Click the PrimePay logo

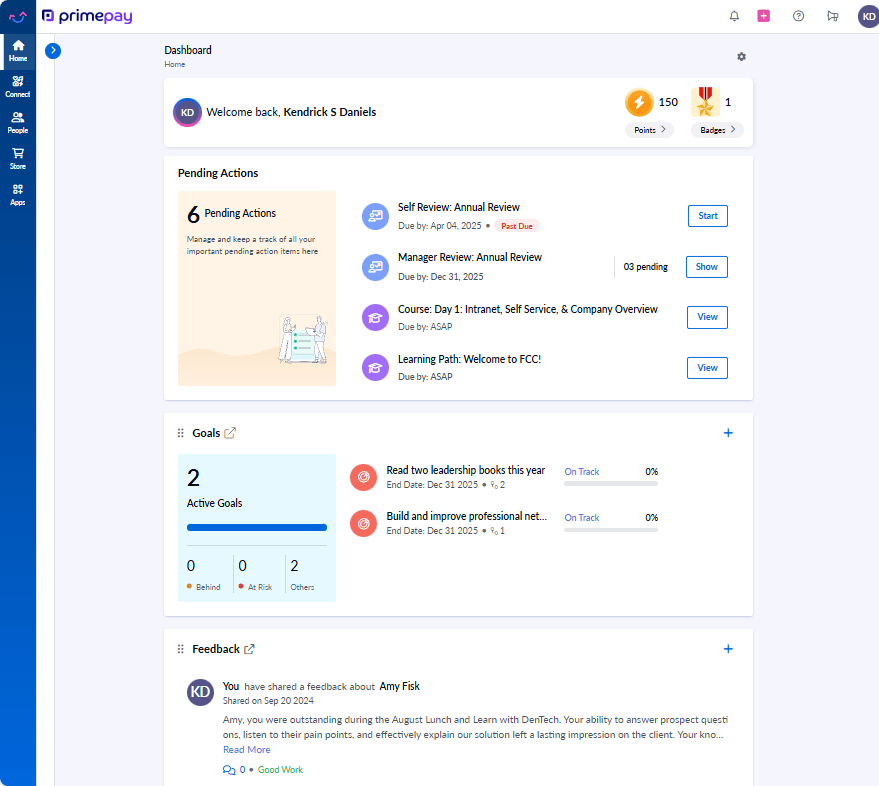click(87, 16)
